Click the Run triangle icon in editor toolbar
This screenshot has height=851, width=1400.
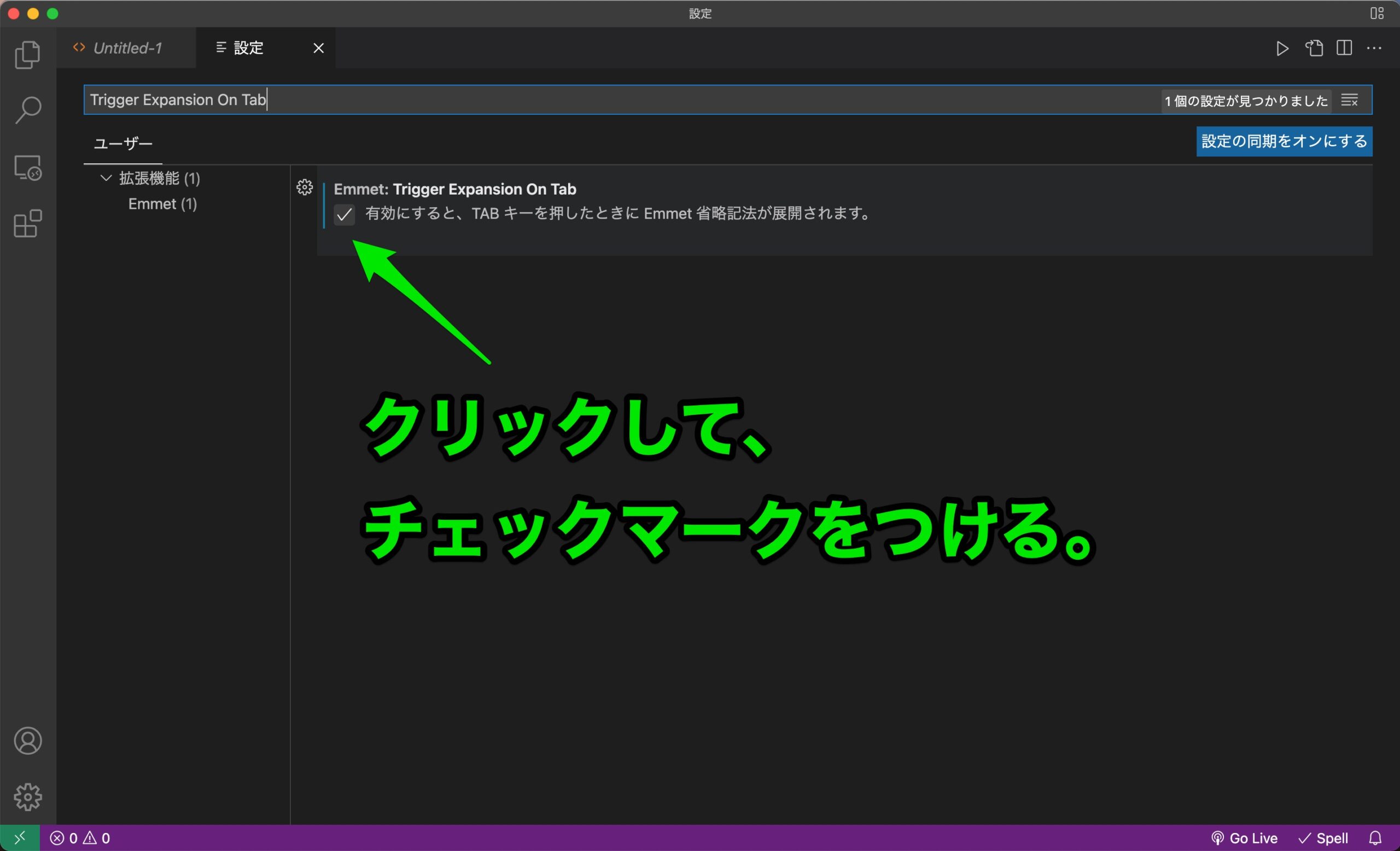[x=1282, y=48]
